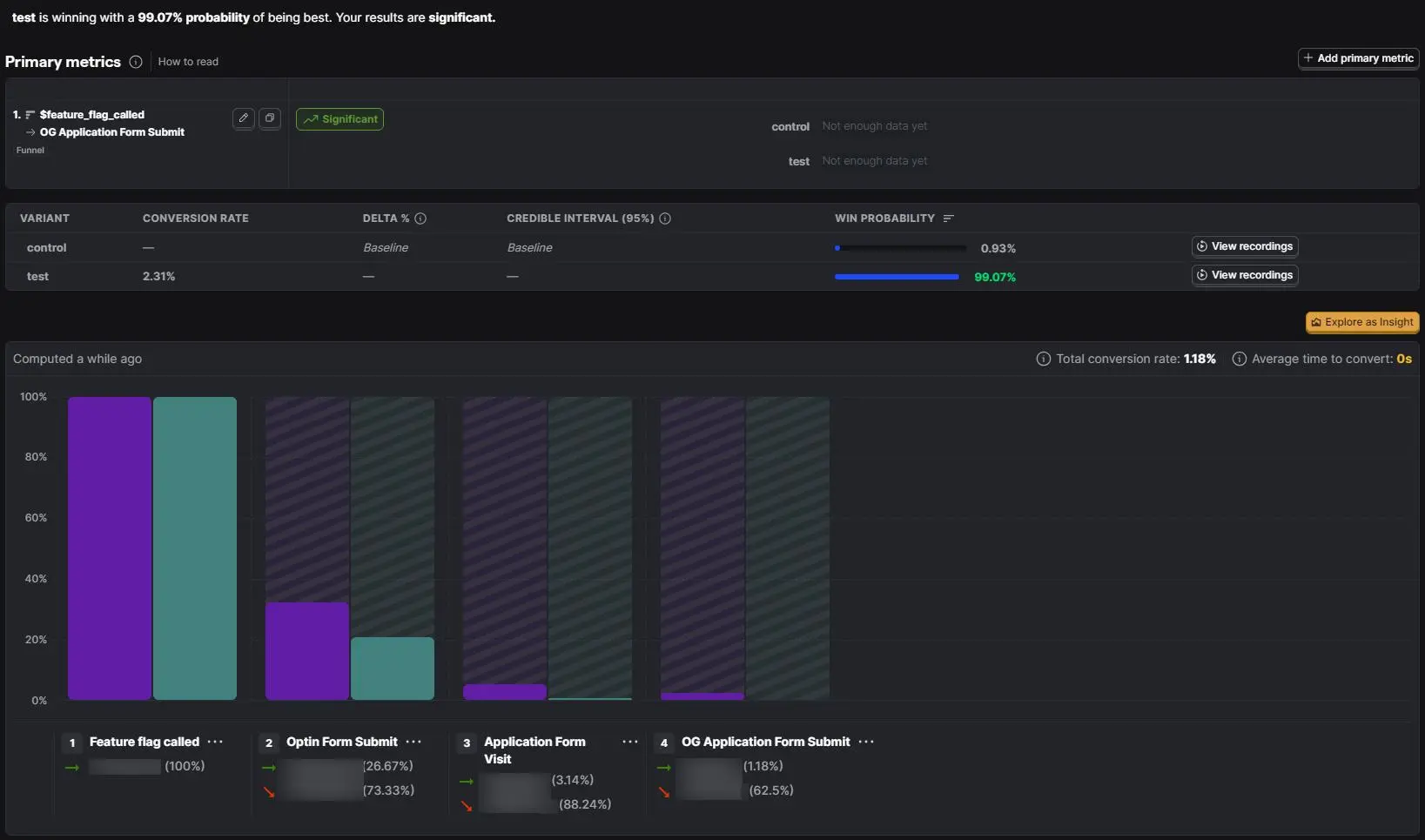
Task: Open the OG Application Form Submit step options
Action: point(866,742)
